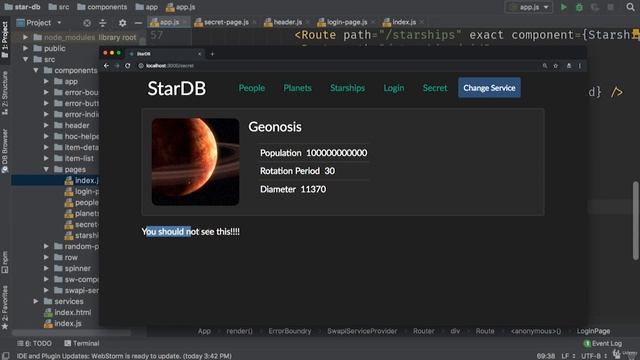
Task: Open Search Everywhere magnifier icon in WebStorm
Action: [630, 7]
